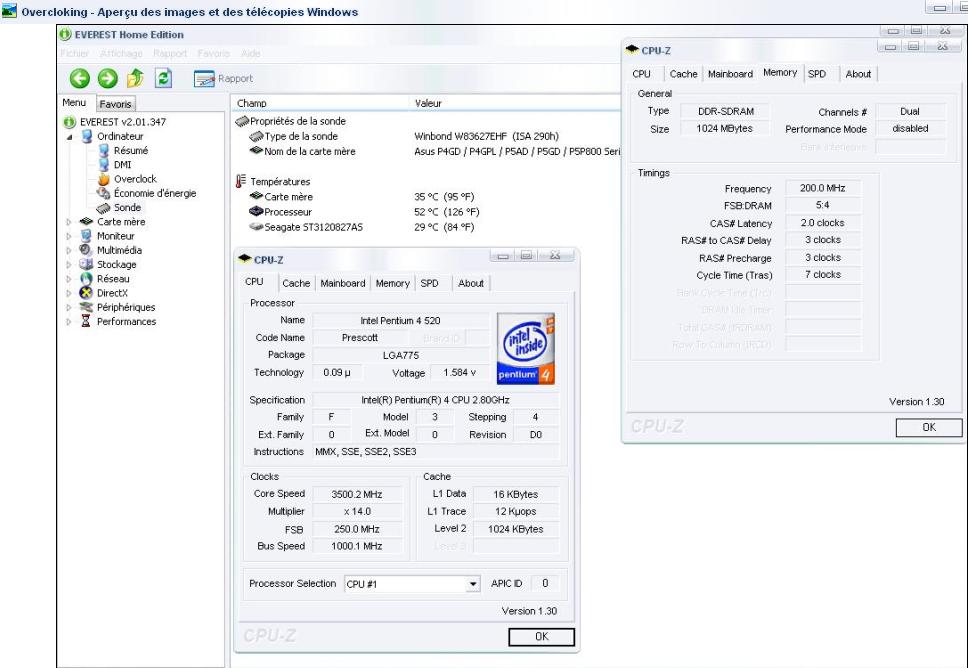
Task: Click the memory Frequency value "200.0 MHz"
Action: pos(823,188)
